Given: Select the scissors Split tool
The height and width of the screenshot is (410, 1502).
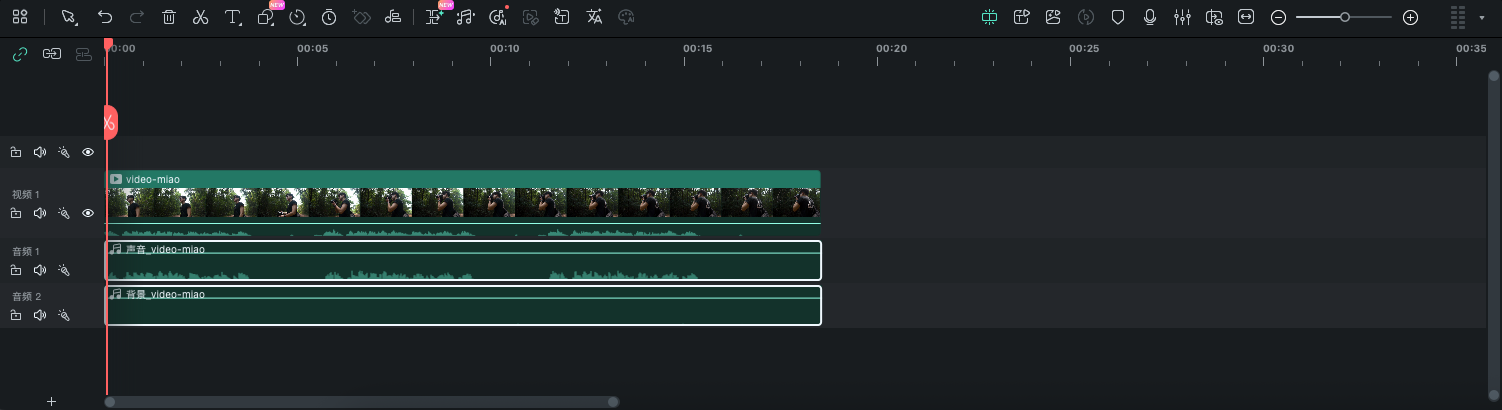Looking at the screenshot, I should click(200, 17).
